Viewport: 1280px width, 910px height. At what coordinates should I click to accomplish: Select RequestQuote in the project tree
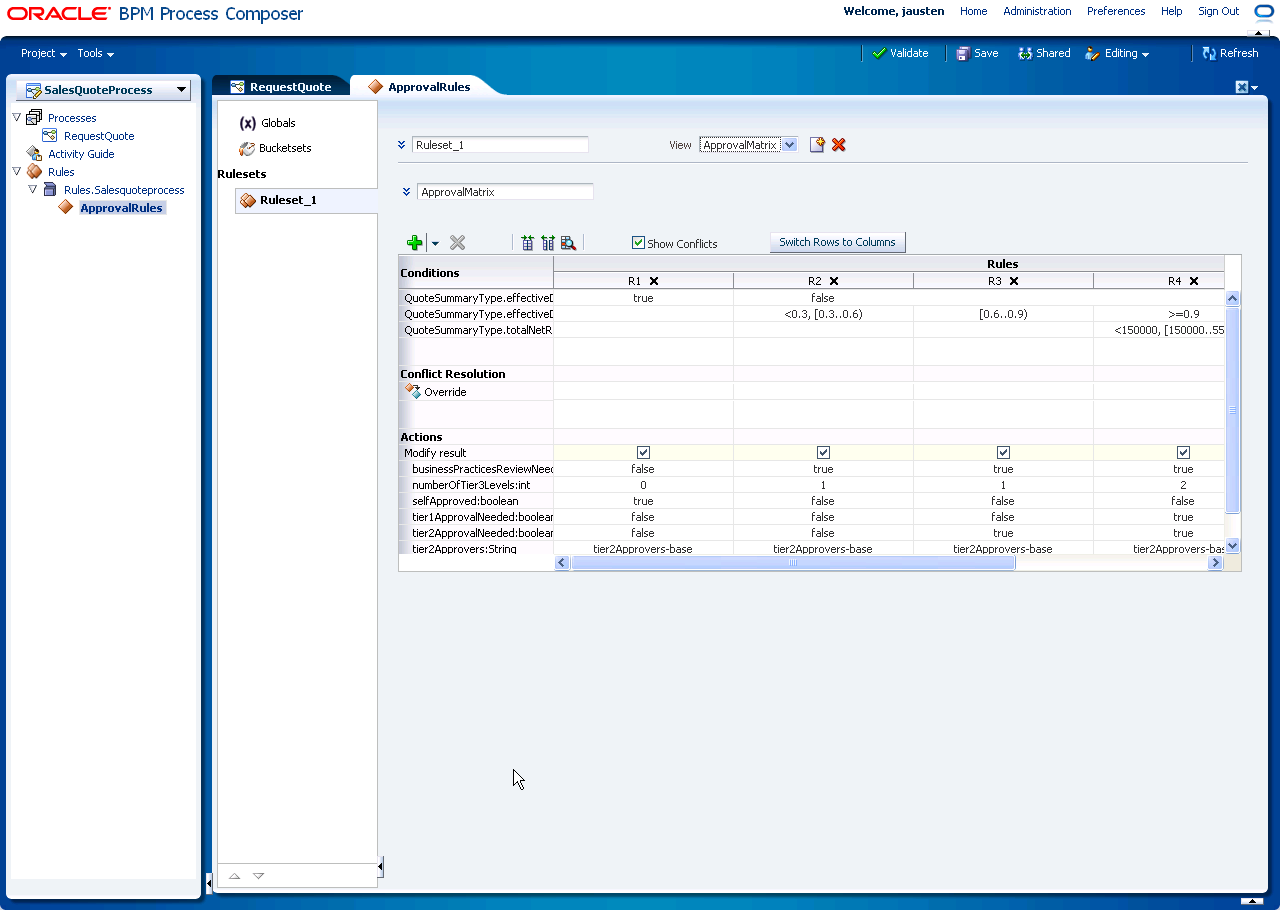[99, 136]
